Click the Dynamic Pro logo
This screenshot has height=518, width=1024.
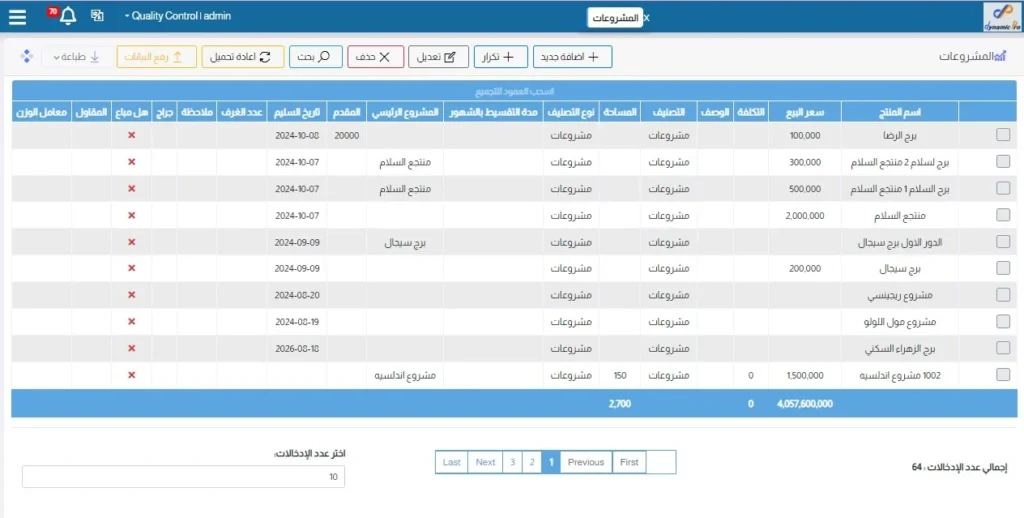coord(1002,17)
